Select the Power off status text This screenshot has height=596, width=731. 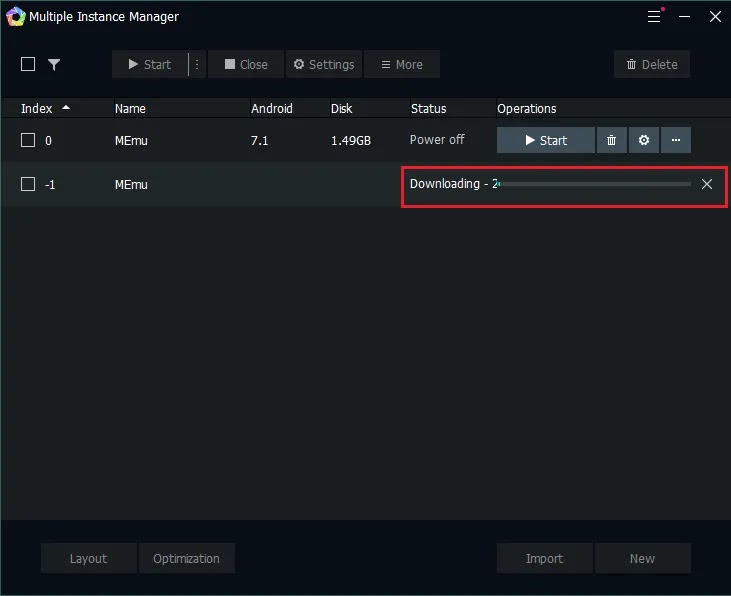[x=437, y=139]
